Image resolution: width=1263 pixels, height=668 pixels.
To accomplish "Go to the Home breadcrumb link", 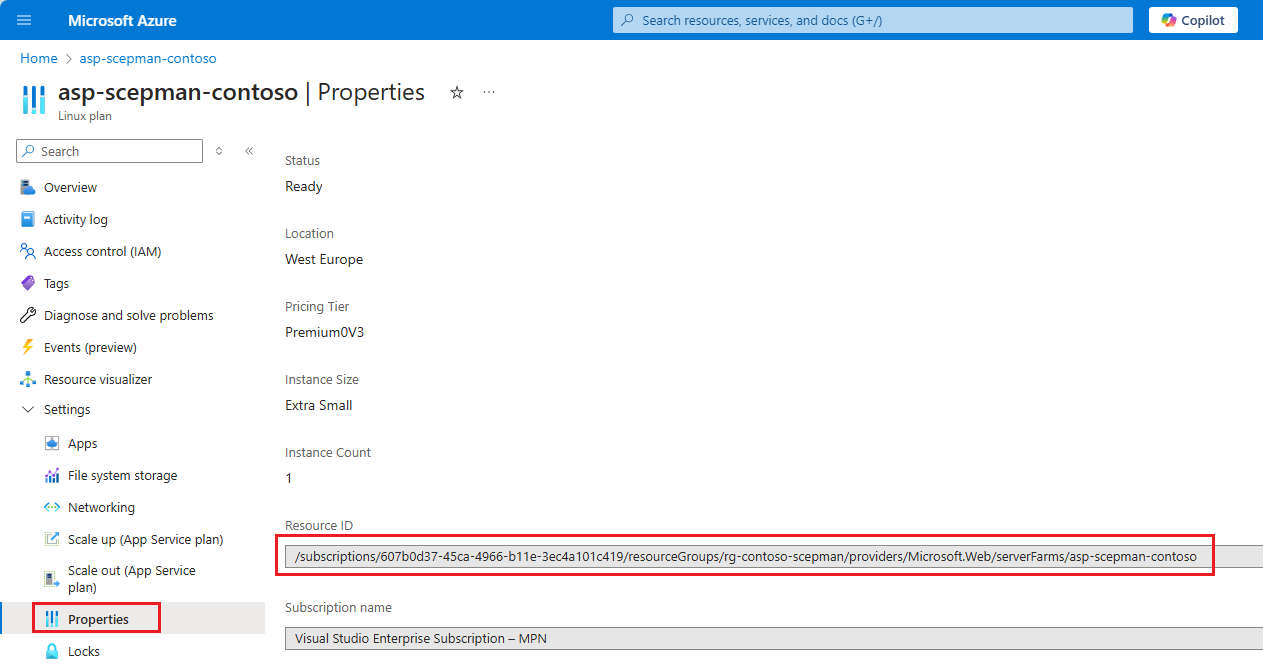I will (x=38, y=59).
